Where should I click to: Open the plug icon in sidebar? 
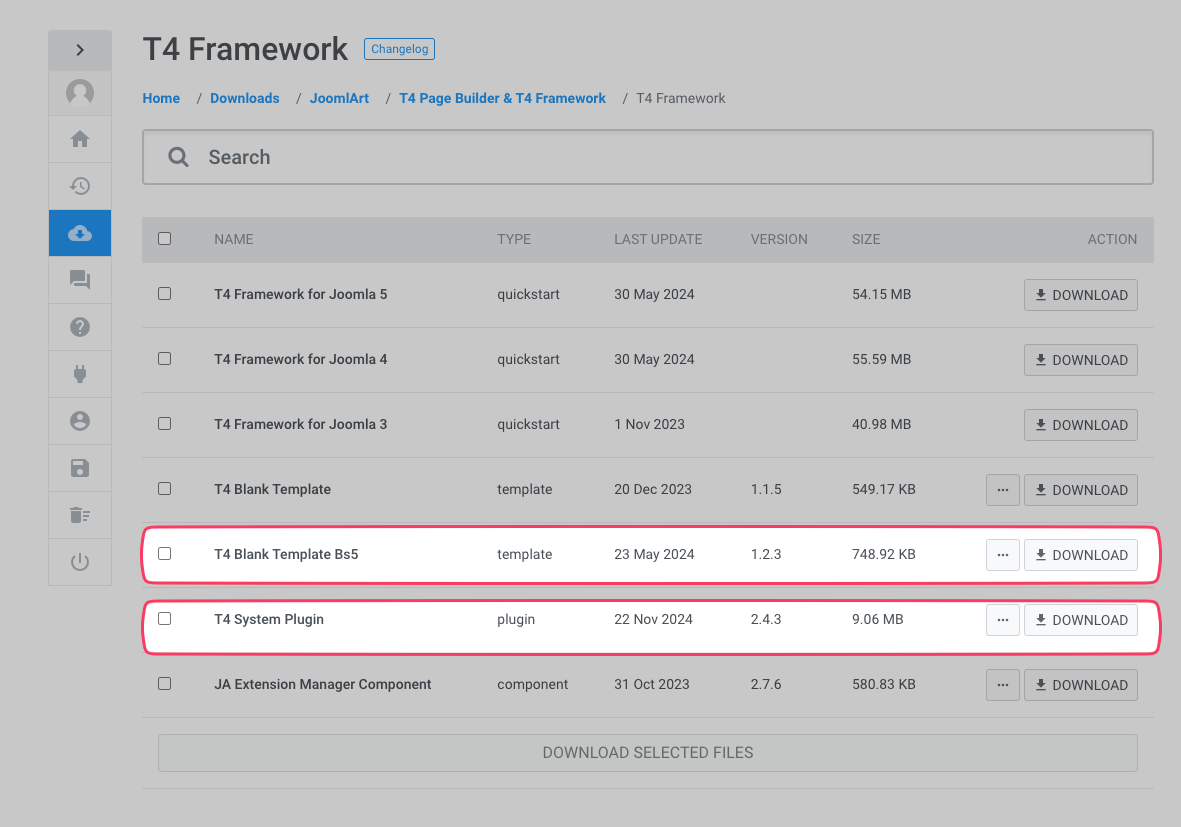pyautogui.click(x=80, y=374)
